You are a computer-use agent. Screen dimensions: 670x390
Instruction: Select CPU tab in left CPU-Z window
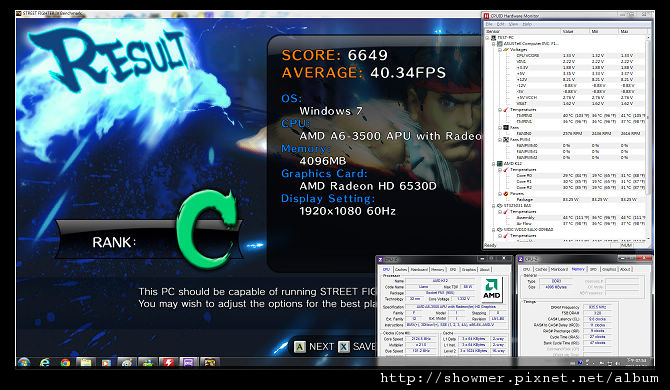[386, 270]
